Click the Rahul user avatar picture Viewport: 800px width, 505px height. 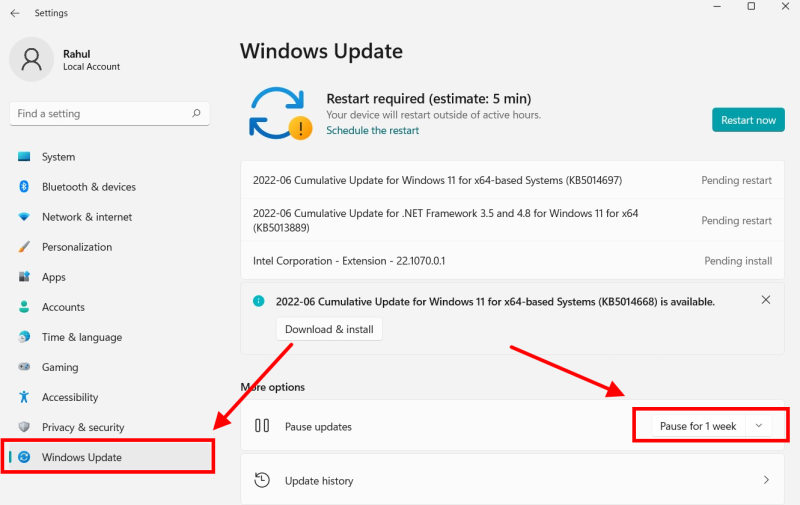[32, 59]
